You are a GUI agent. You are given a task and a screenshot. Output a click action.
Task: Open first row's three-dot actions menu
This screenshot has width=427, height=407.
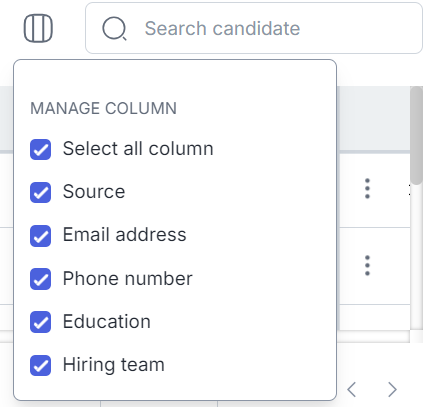tap(367, 189)
